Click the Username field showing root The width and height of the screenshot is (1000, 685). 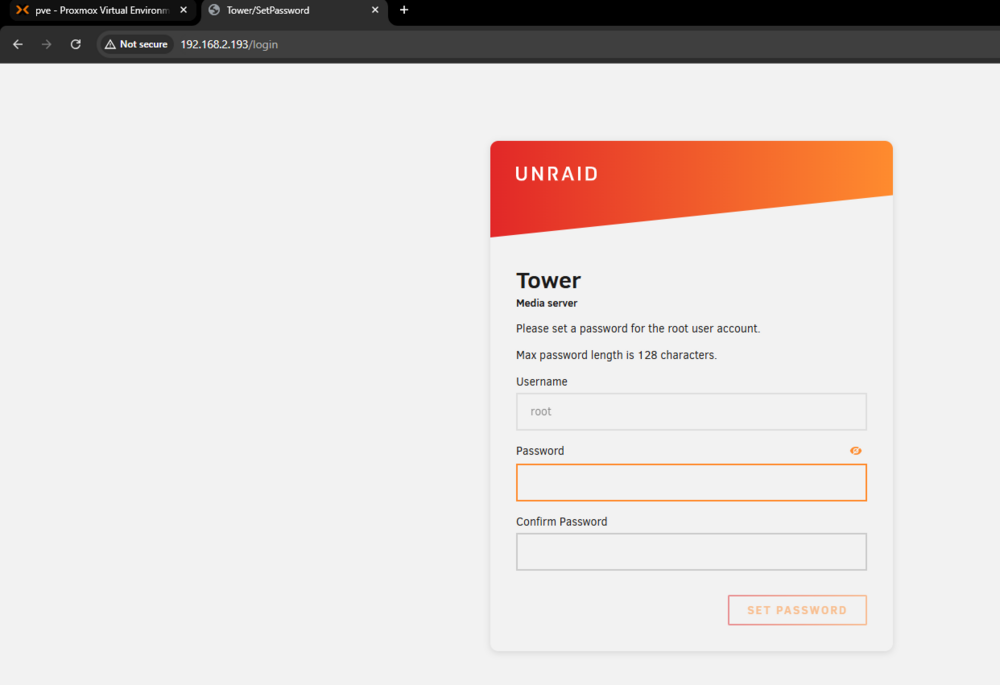(x=691, y=412)
